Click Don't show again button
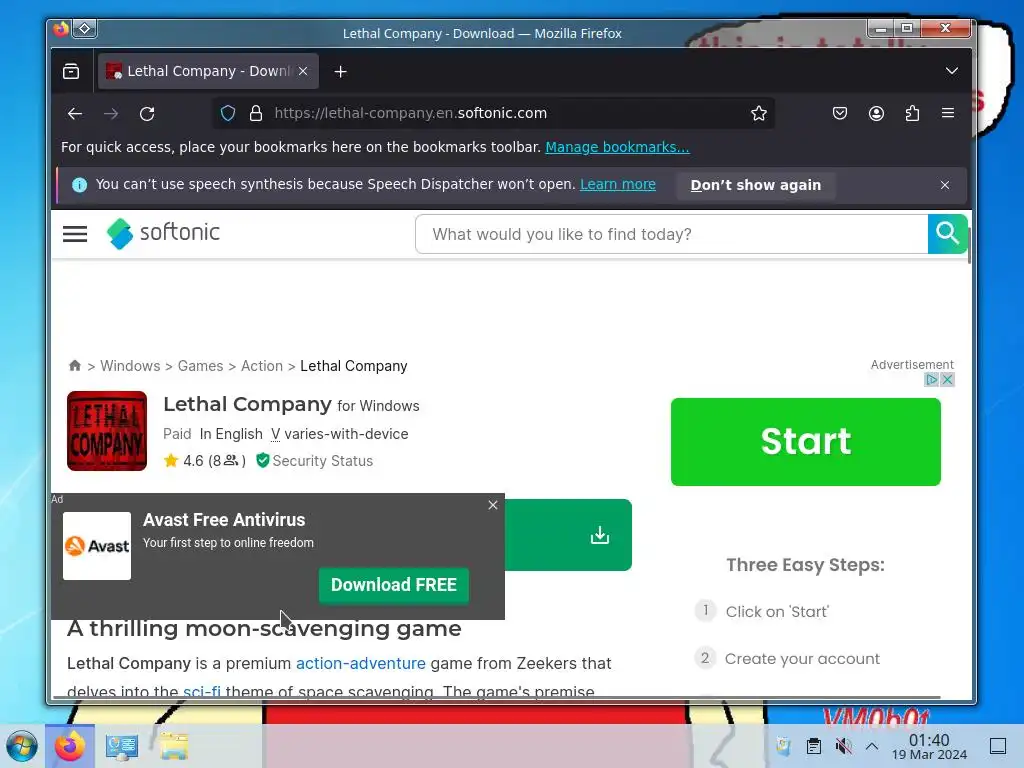 (x=756, y=185)
